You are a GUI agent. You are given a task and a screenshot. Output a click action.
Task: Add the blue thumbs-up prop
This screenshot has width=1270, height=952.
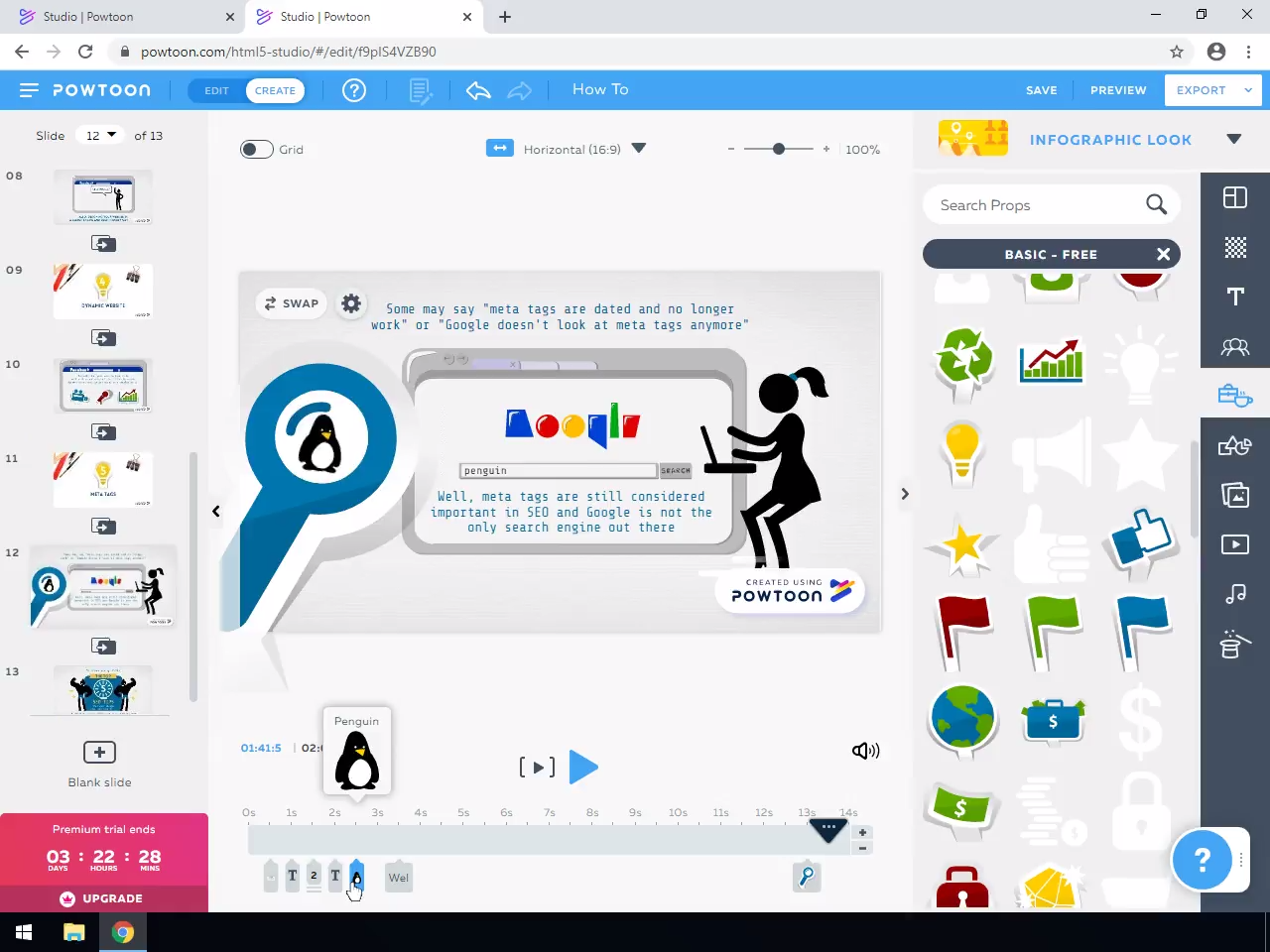point(1141,541)
